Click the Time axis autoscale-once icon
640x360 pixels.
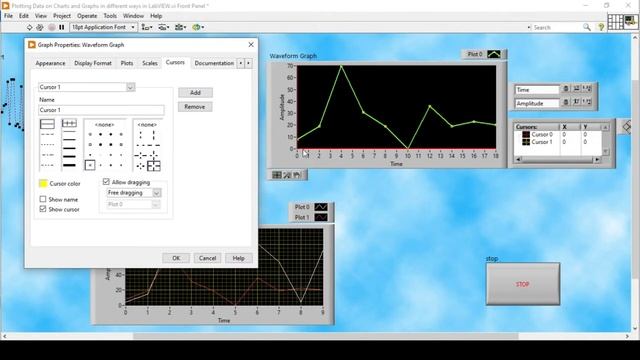tap(576, 89)
